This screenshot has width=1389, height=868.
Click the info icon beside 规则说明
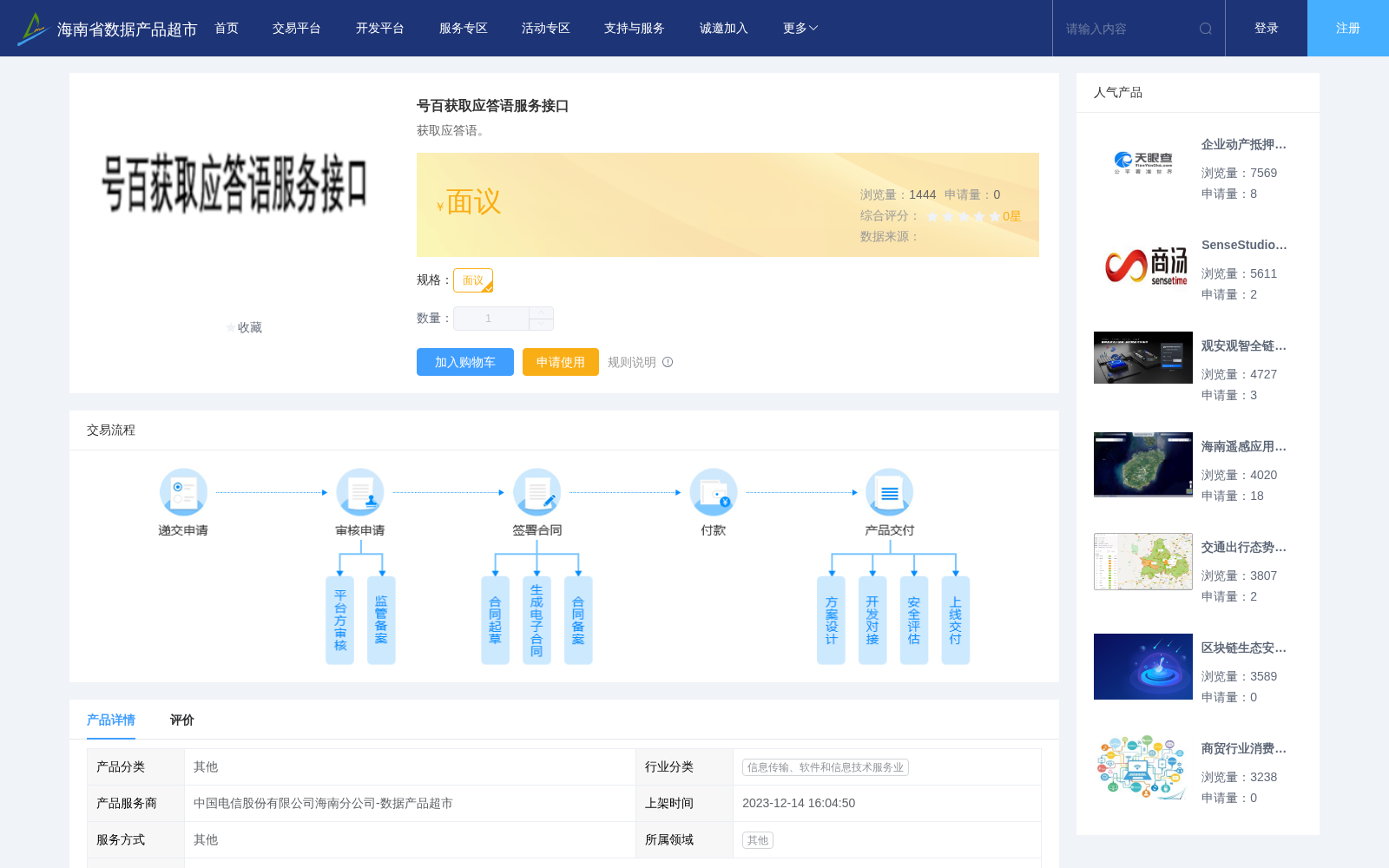[x=668, y=362]
